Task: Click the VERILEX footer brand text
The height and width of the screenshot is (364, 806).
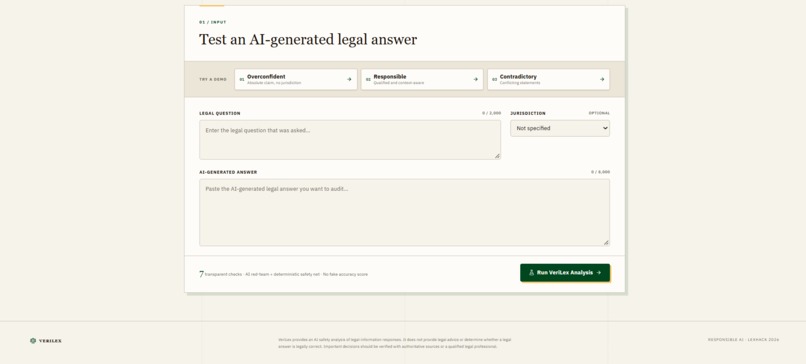Action: (50, 341)
